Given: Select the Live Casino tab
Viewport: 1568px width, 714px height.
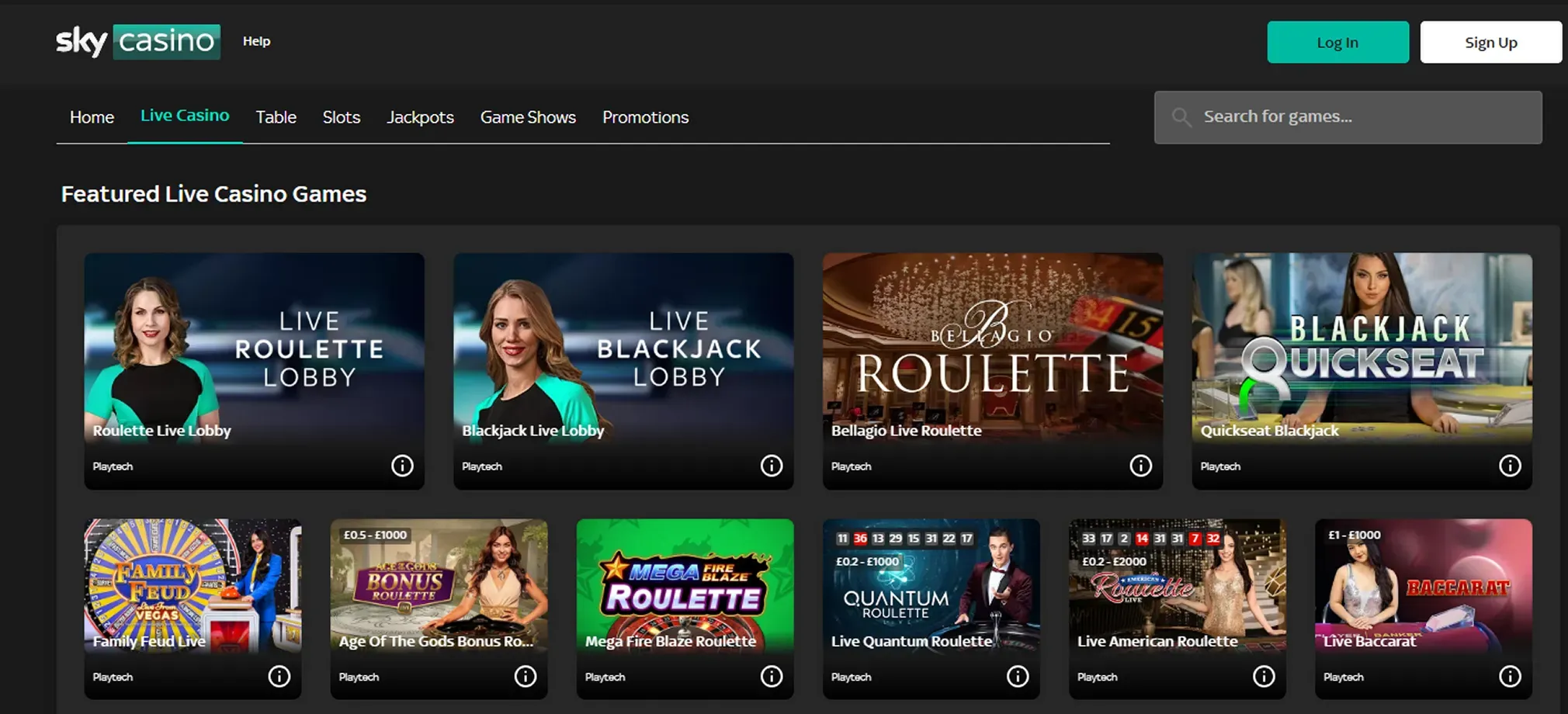Looking at the screenshot, I should [x=185, y=116].
